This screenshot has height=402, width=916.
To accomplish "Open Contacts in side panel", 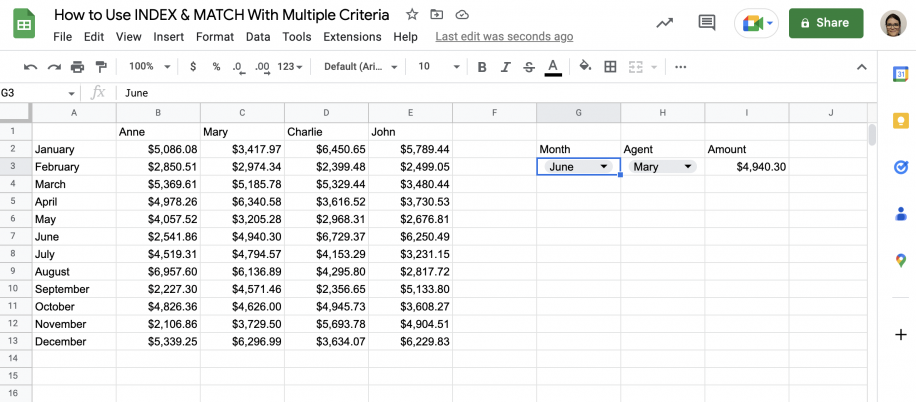I will (900, 214).
